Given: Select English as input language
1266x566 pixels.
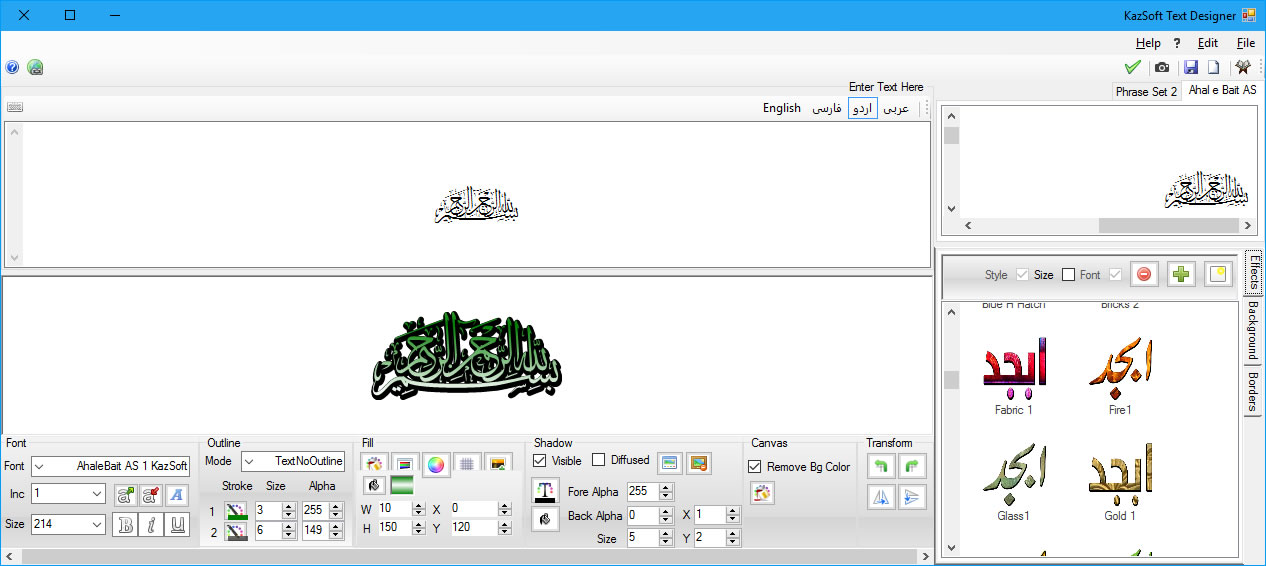Looking at the screenshot, I should coord(781,108).
